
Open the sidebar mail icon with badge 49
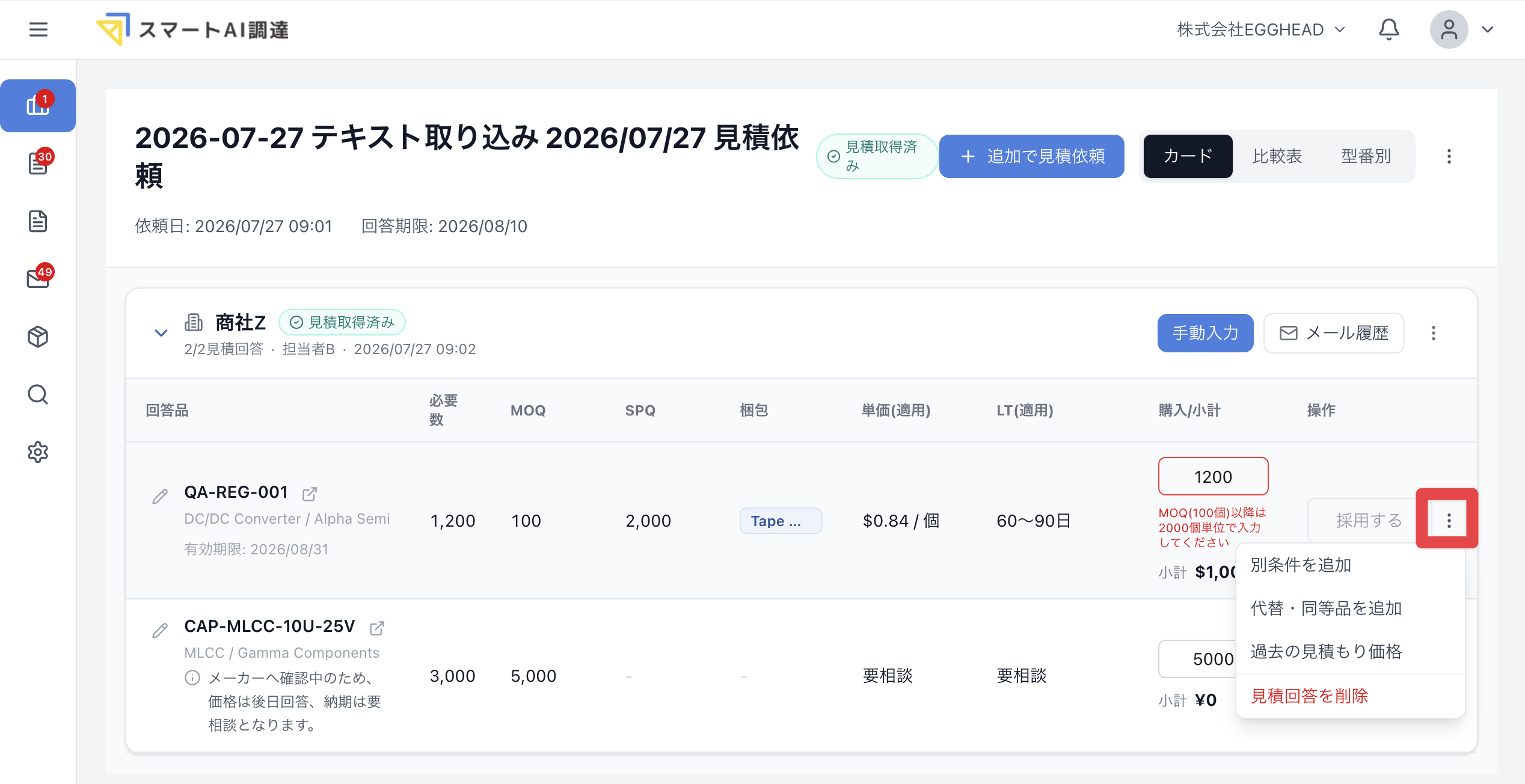click(38, 278)
